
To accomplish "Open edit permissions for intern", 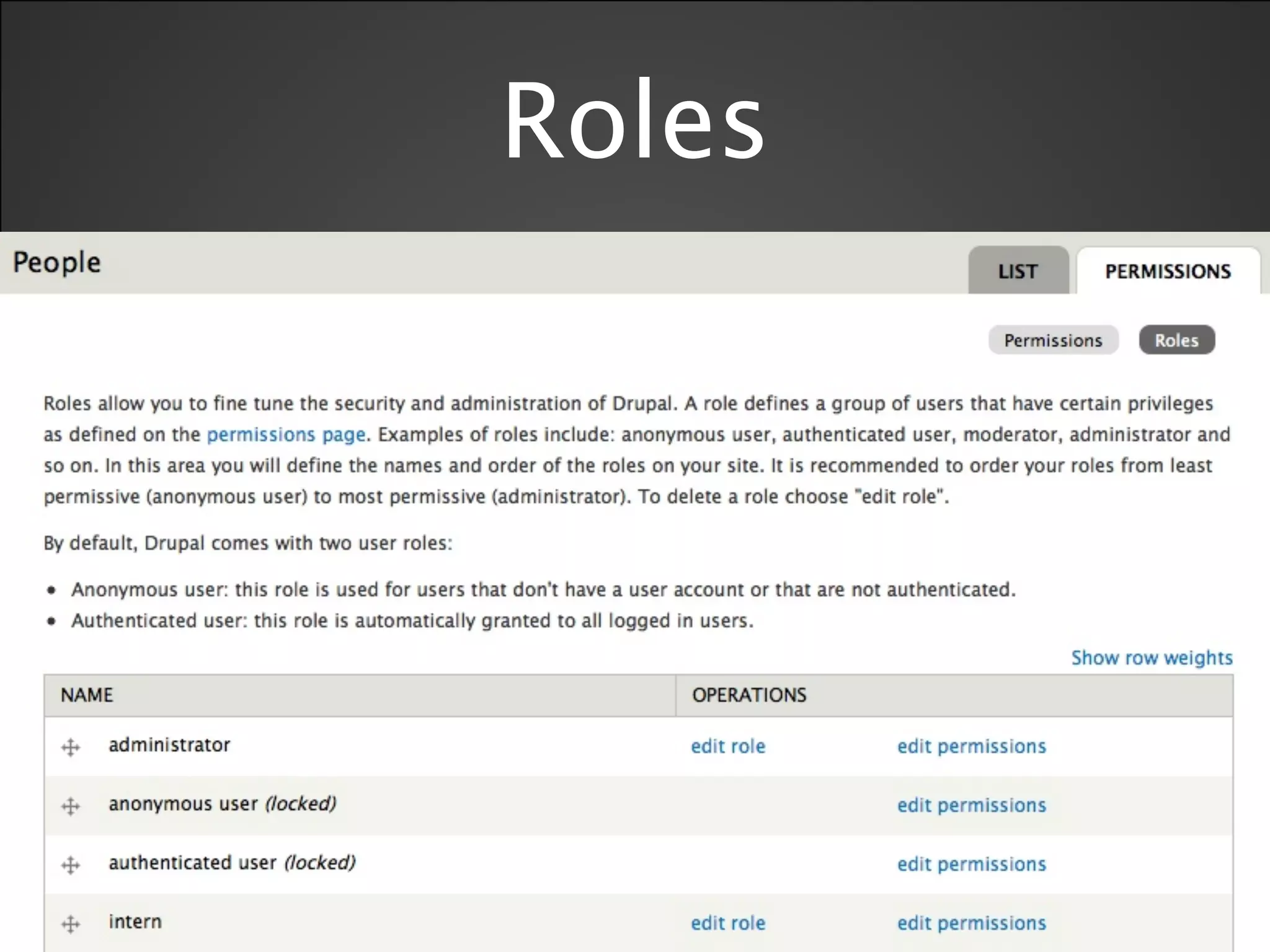I will [x=972, y=922].
